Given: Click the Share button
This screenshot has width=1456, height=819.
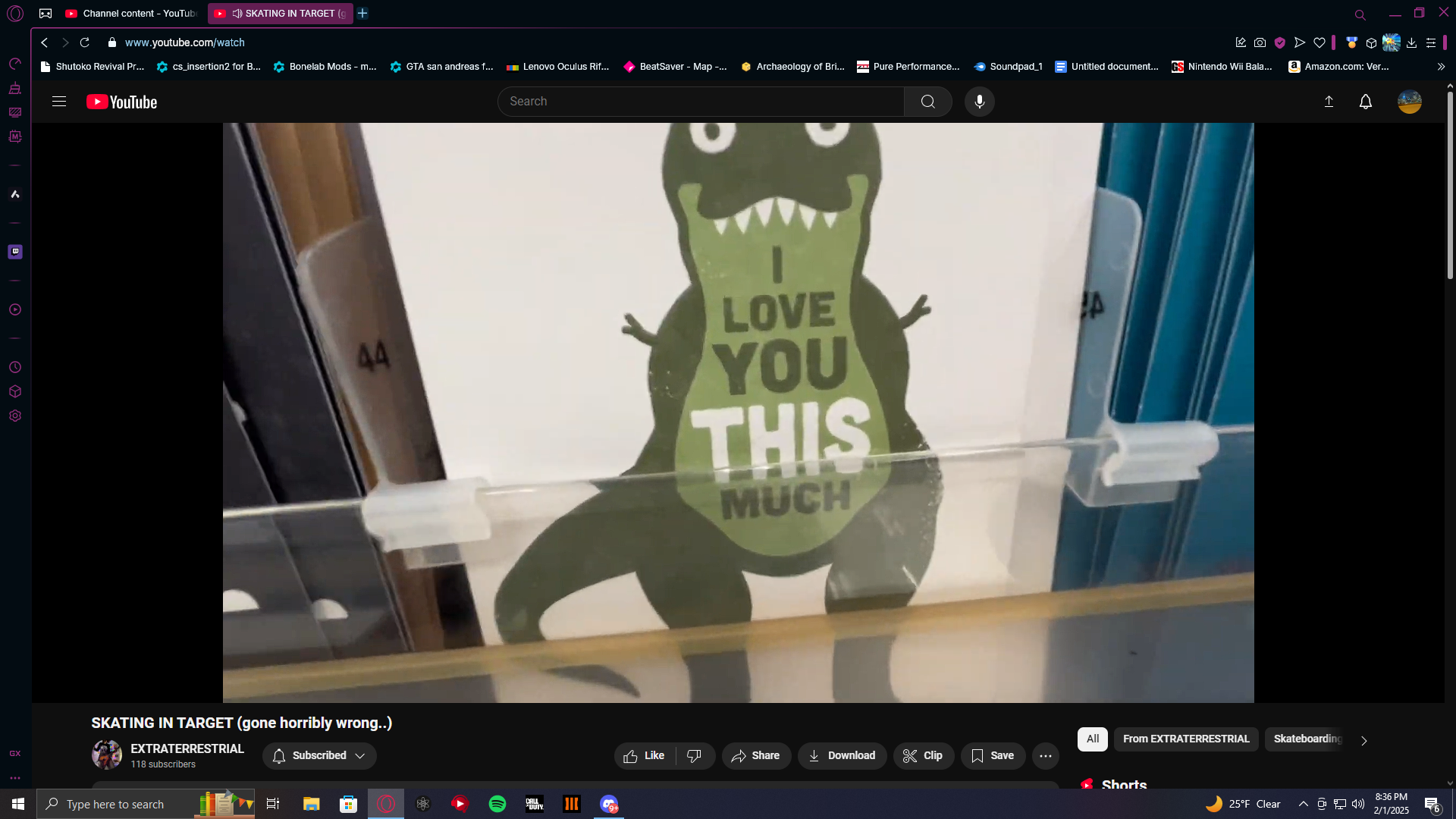Looking at the screenshot, I should point(755,756).
